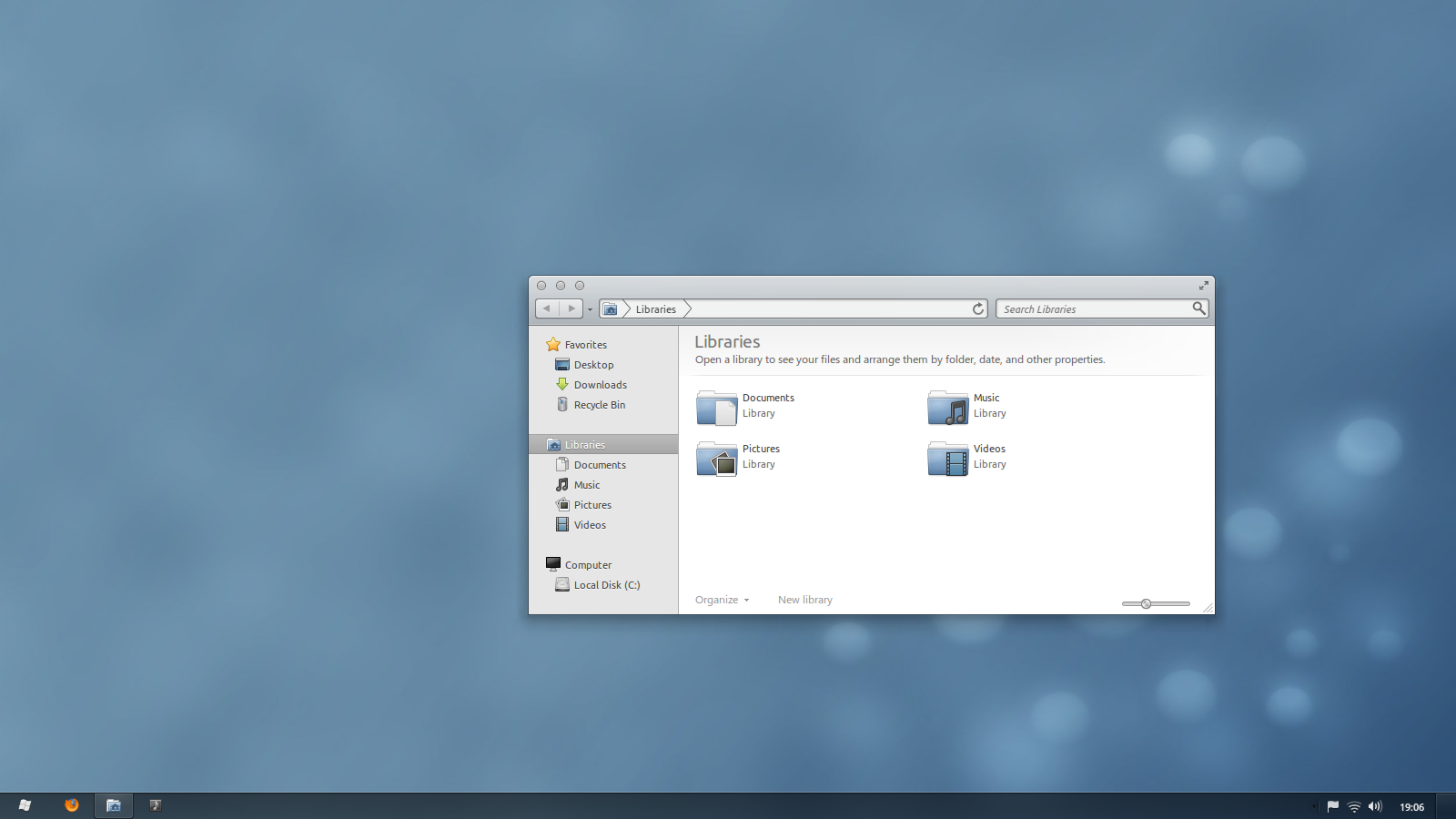Adjust the icon size zoom slider
This screenshot has width=1456, height=819.
point(1147,603)
